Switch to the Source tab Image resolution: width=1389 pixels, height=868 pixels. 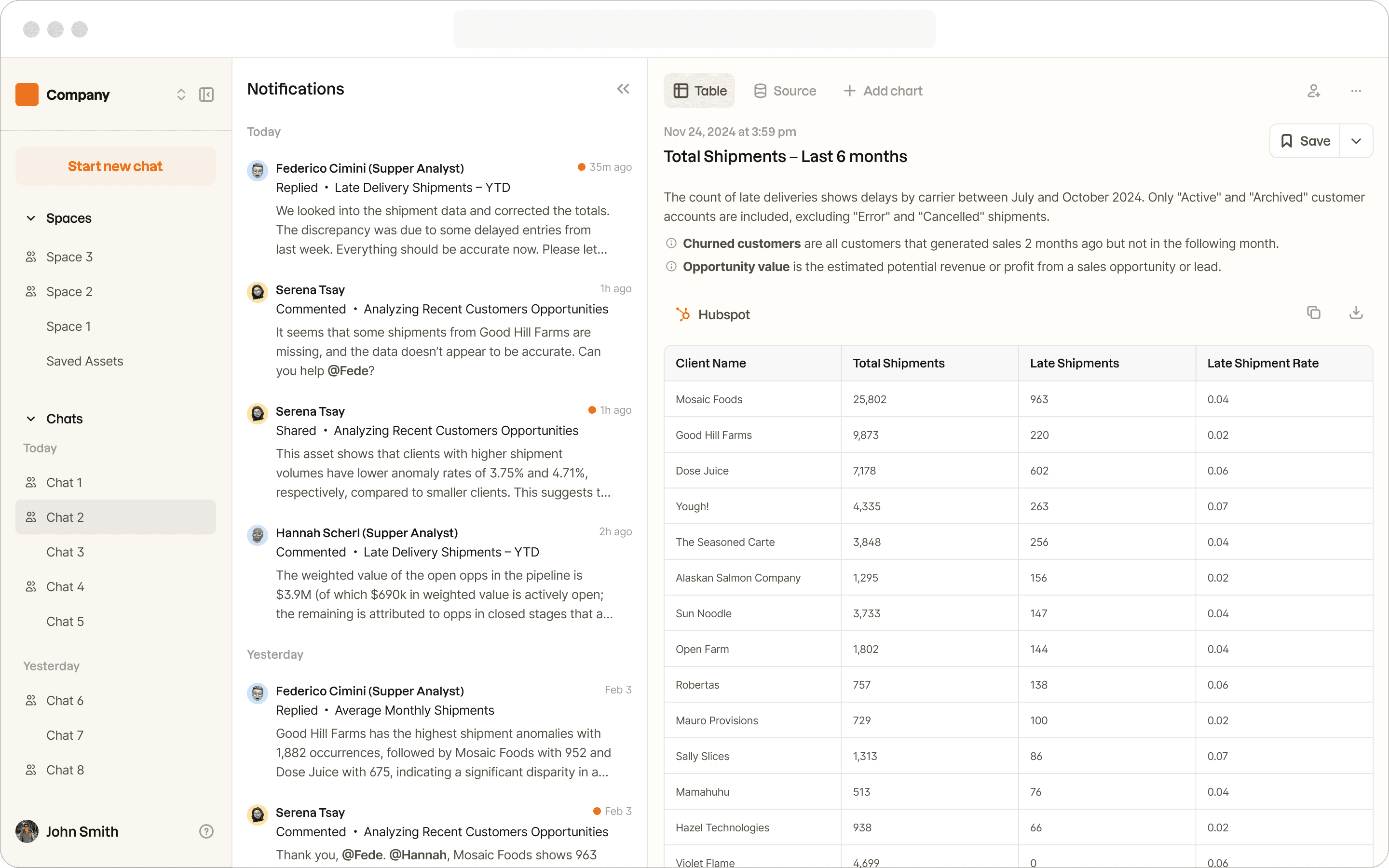(785, 91)
